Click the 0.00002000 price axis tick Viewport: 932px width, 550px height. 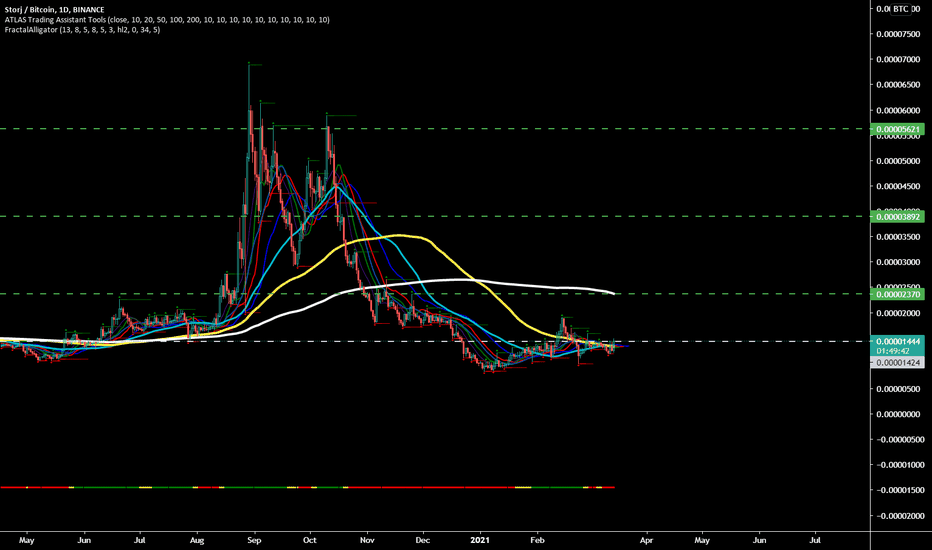click(x=898, y=313)
